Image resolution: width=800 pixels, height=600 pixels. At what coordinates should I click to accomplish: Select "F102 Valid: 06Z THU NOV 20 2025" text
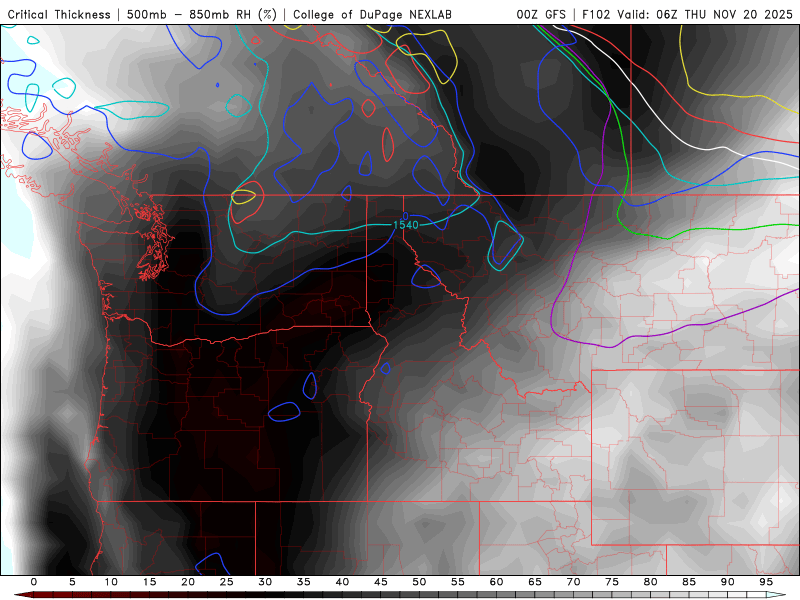click(687, 15)
